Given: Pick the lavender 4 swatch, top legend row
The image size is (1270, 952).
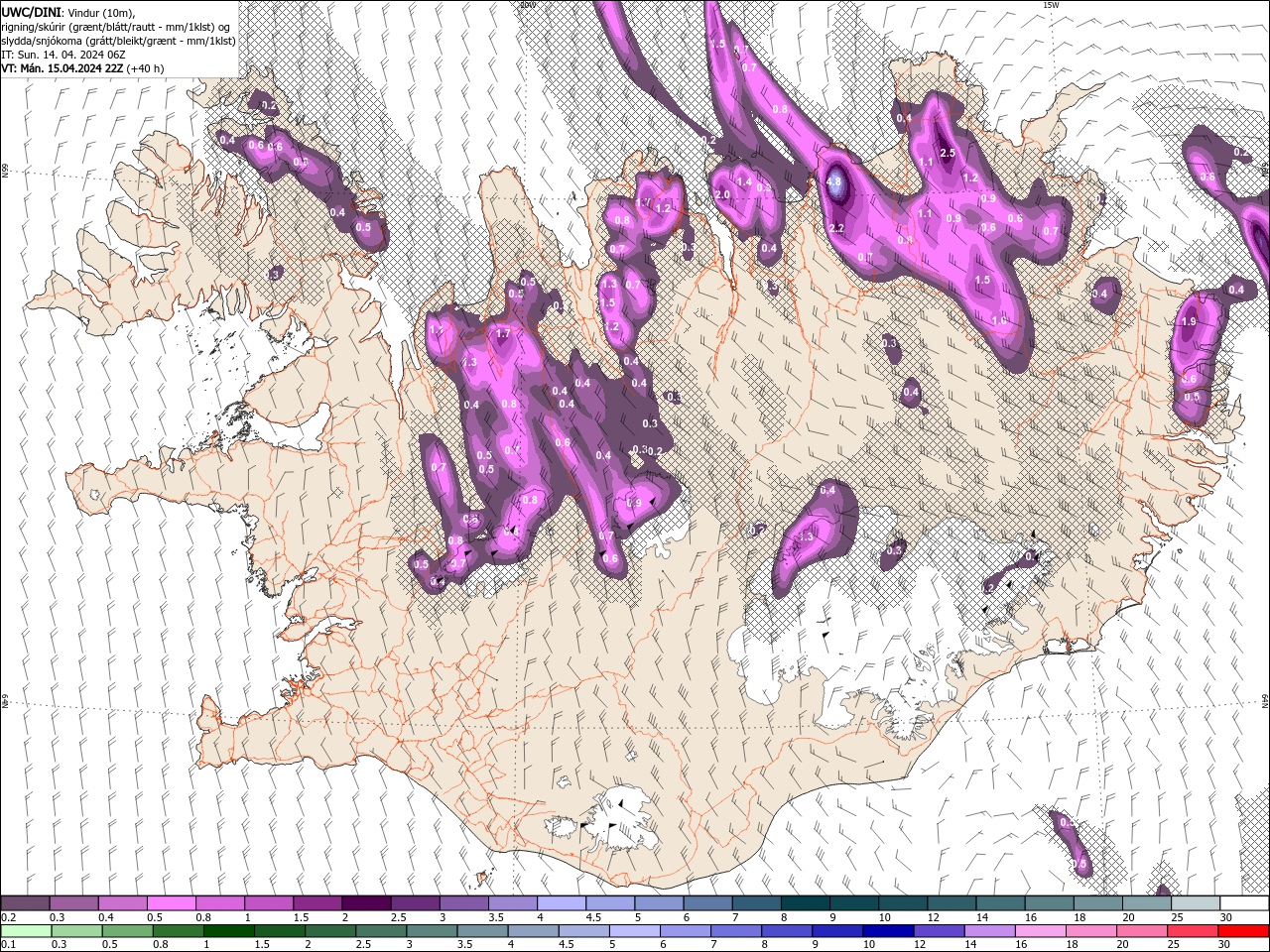Looking at the screenshot, I should 562,903.
